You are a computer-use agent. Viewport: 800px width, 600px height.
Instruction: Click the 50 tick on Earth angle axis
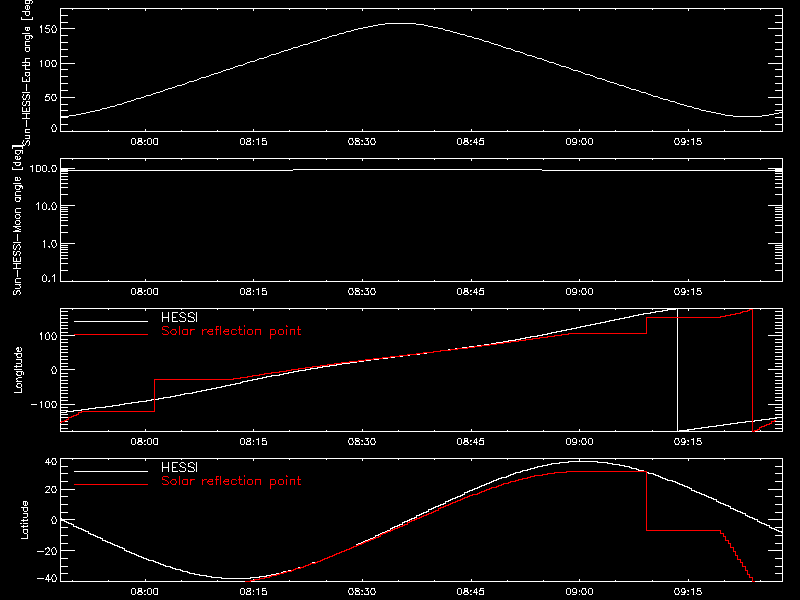pyautogui.click(x=51, y=97)
